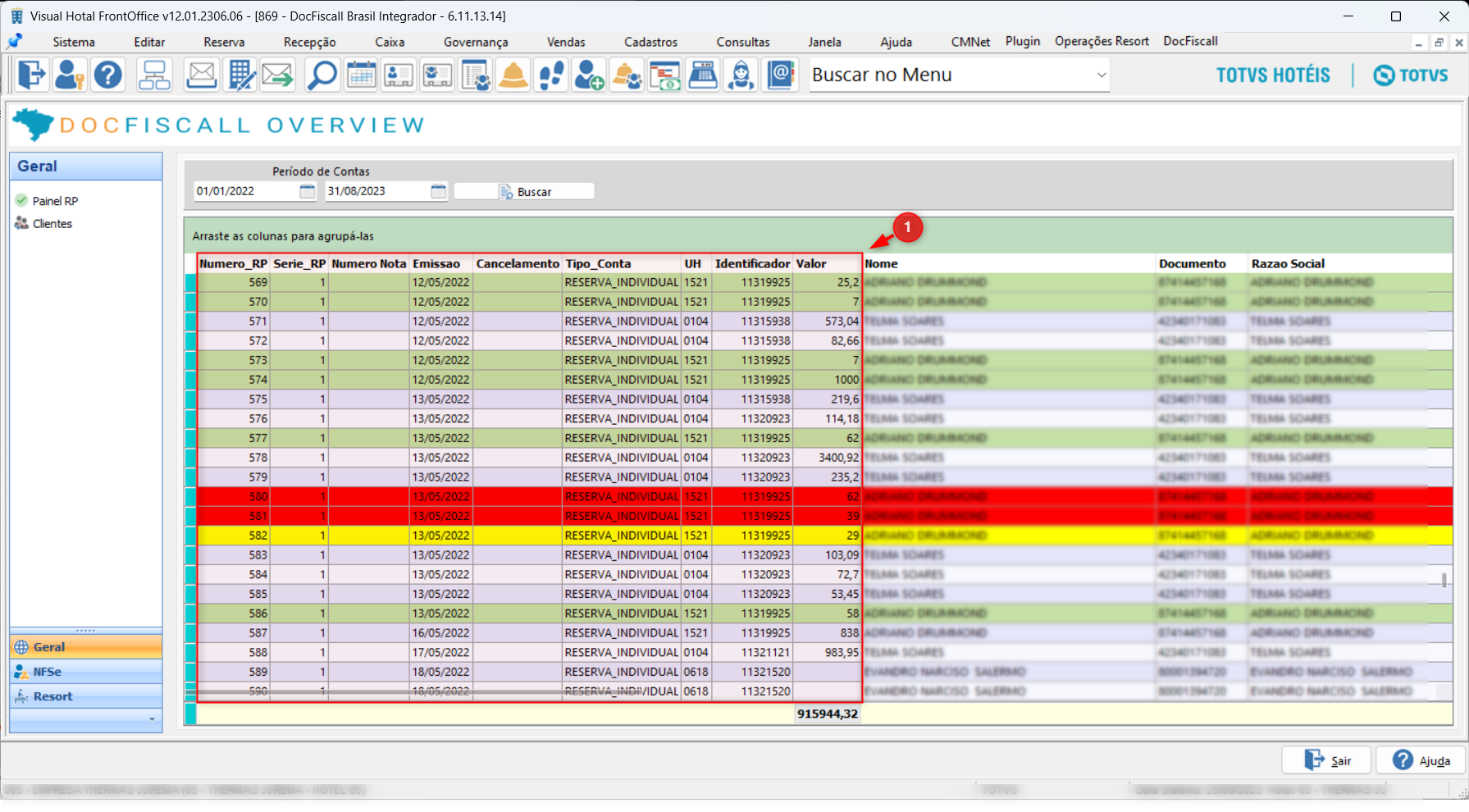Sort by the Emissao column header
The height and width of the screenshot is (812, 1469).
coord(441,263)
